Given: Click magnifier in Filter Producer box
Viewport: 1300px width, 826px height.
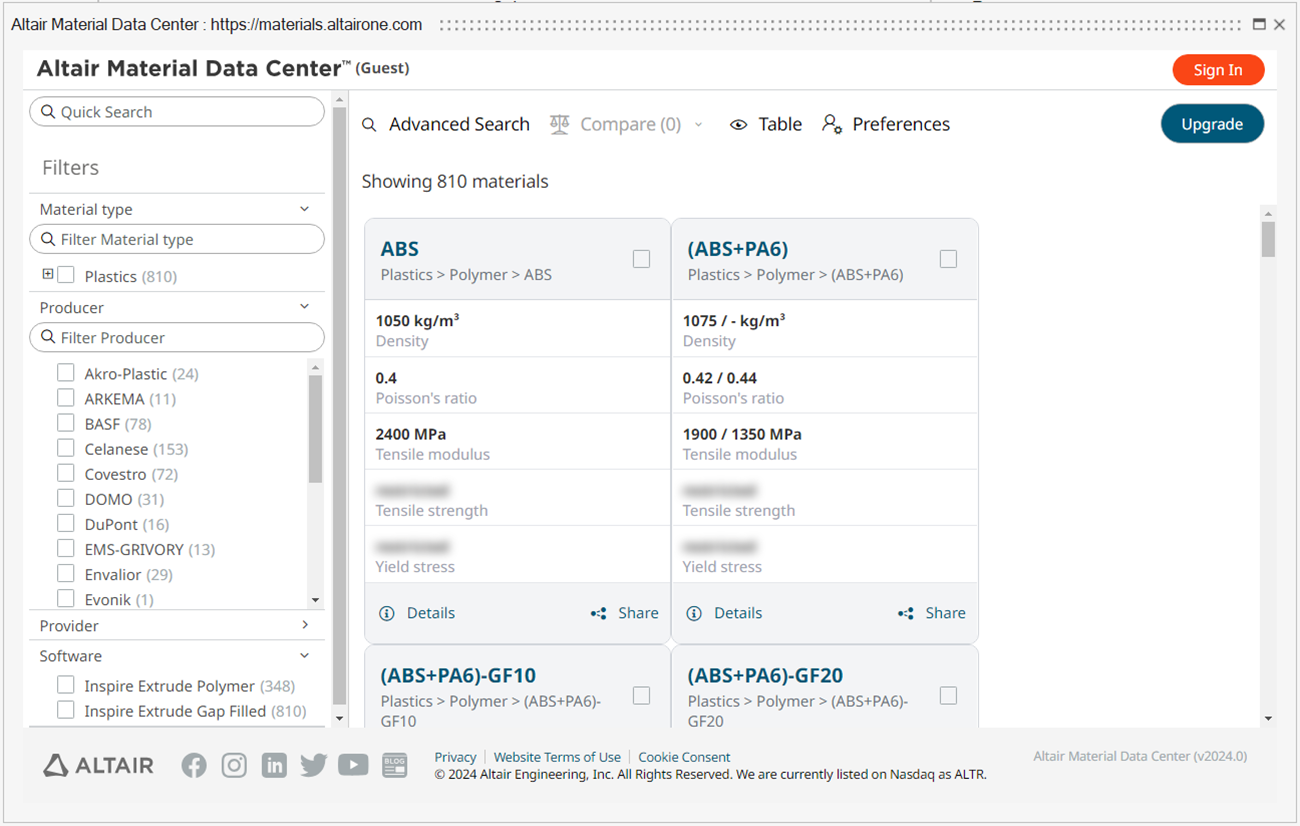Looking at the screenshot, I should [x=48, y=337].
